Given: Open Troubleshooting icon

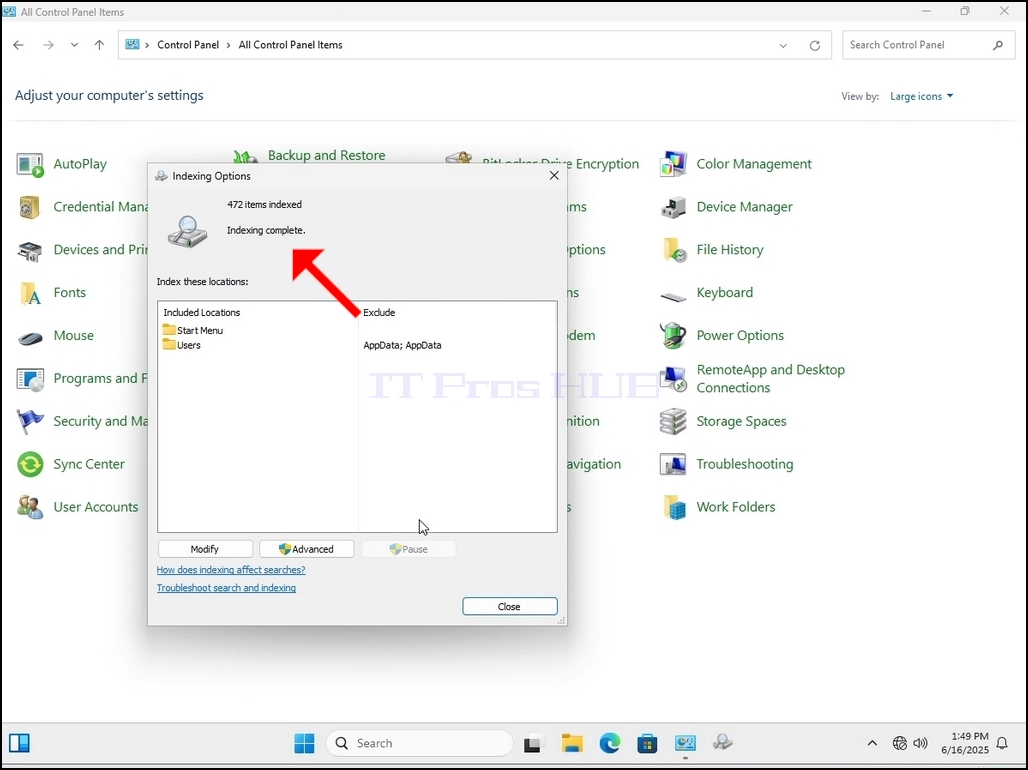Looking at the screenshot, I should (673, 464).
